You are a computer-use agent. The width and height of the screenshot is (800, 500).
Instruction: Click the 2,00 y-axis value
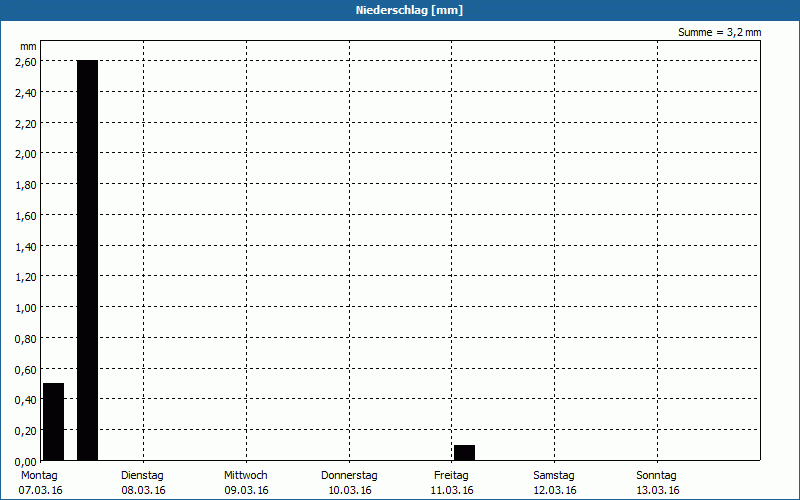click(x=26, y=154)
